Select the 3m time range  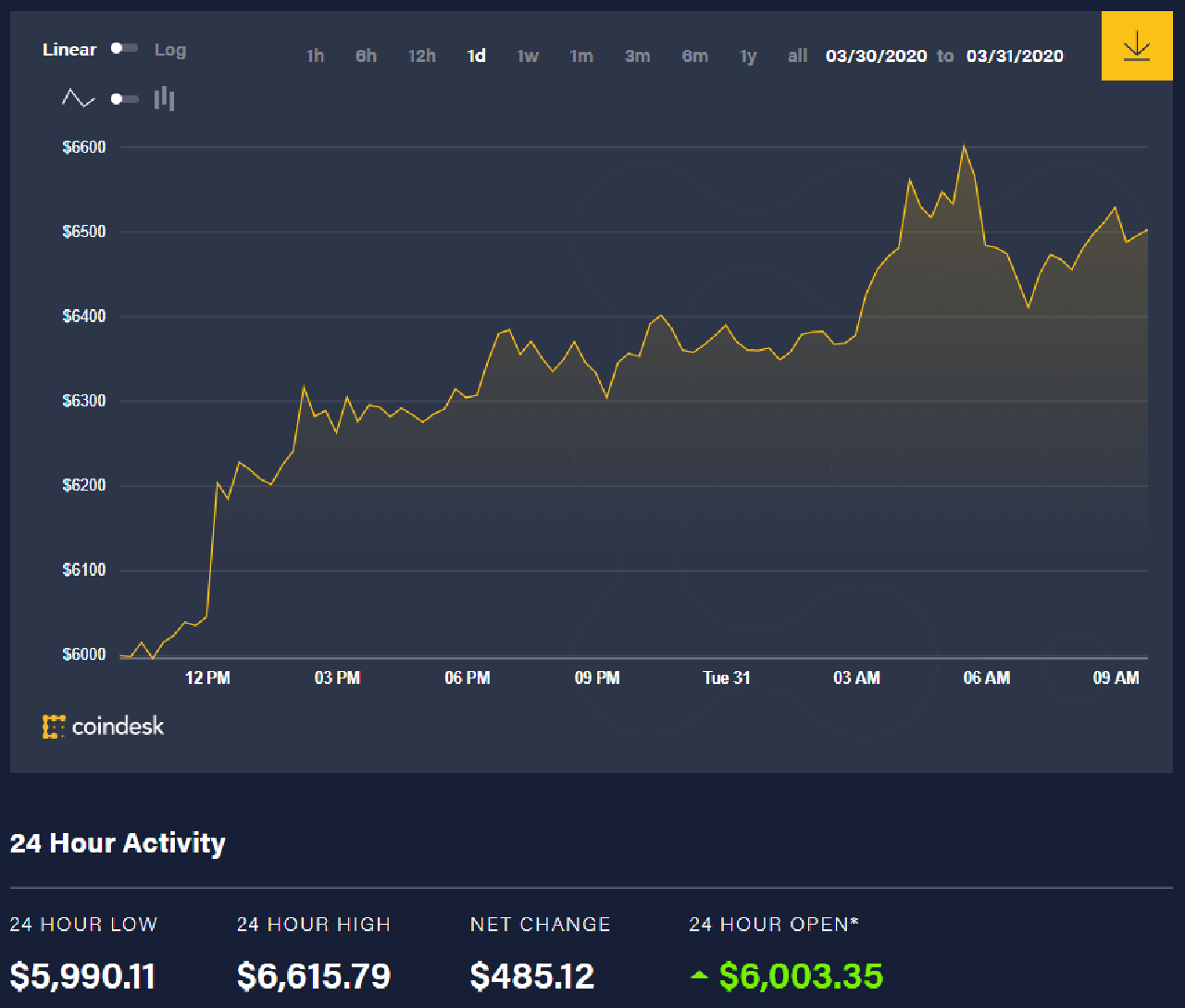tap(637, 56)
